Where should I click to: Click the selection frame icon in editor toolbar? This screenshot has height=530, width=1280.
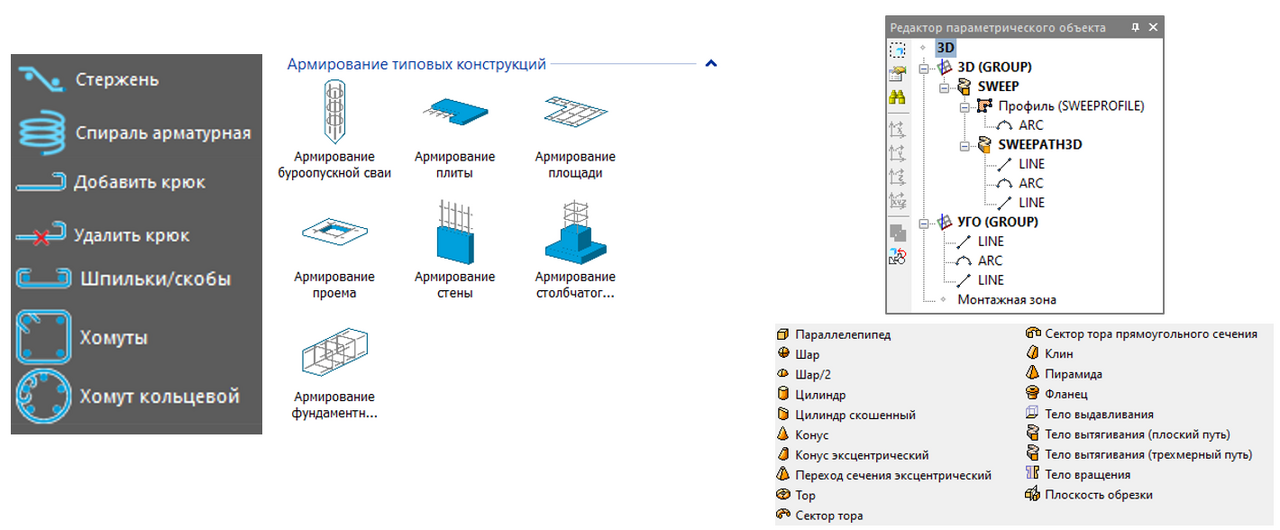coord(897,49)
